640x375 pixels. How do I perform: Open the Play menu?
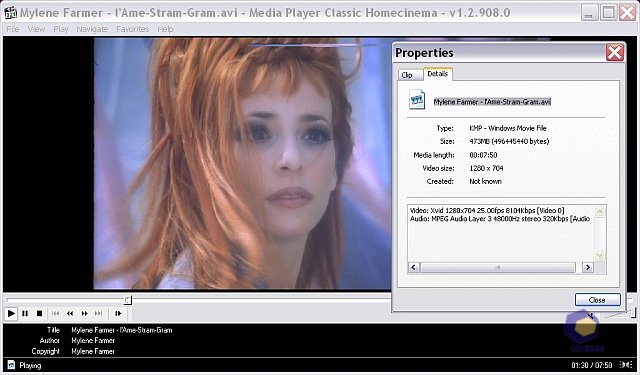(61, 29)
